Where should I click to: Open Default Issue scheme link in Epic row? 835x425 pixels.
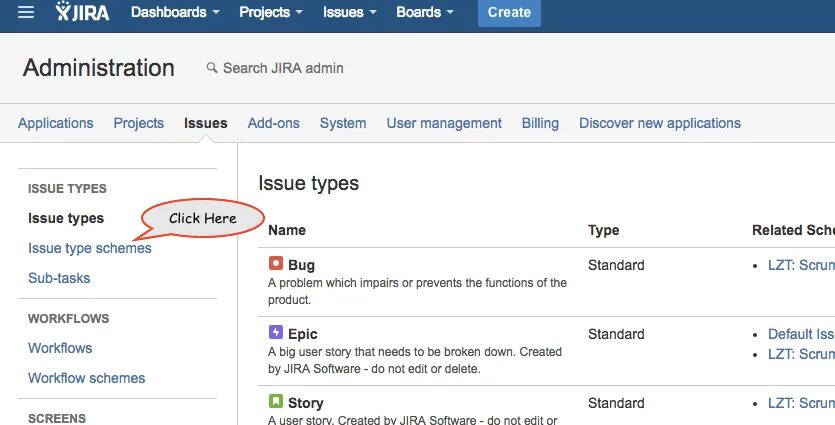pyautogui.click(x=801, y=334)
